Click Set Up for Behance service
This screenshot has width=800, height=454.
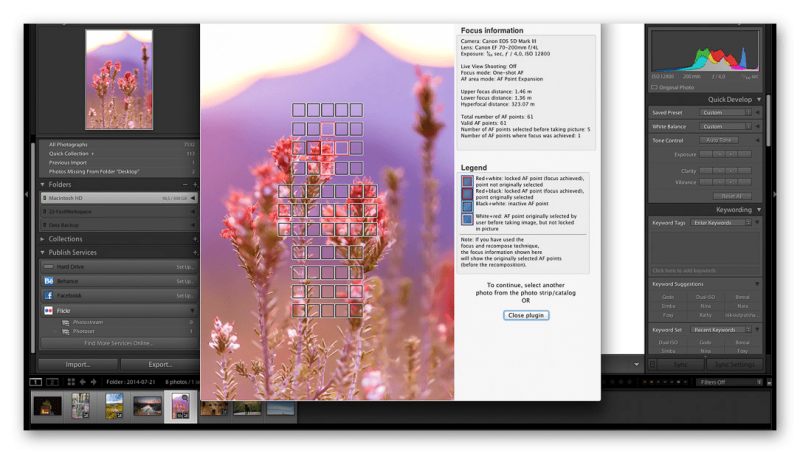[185, 281]
